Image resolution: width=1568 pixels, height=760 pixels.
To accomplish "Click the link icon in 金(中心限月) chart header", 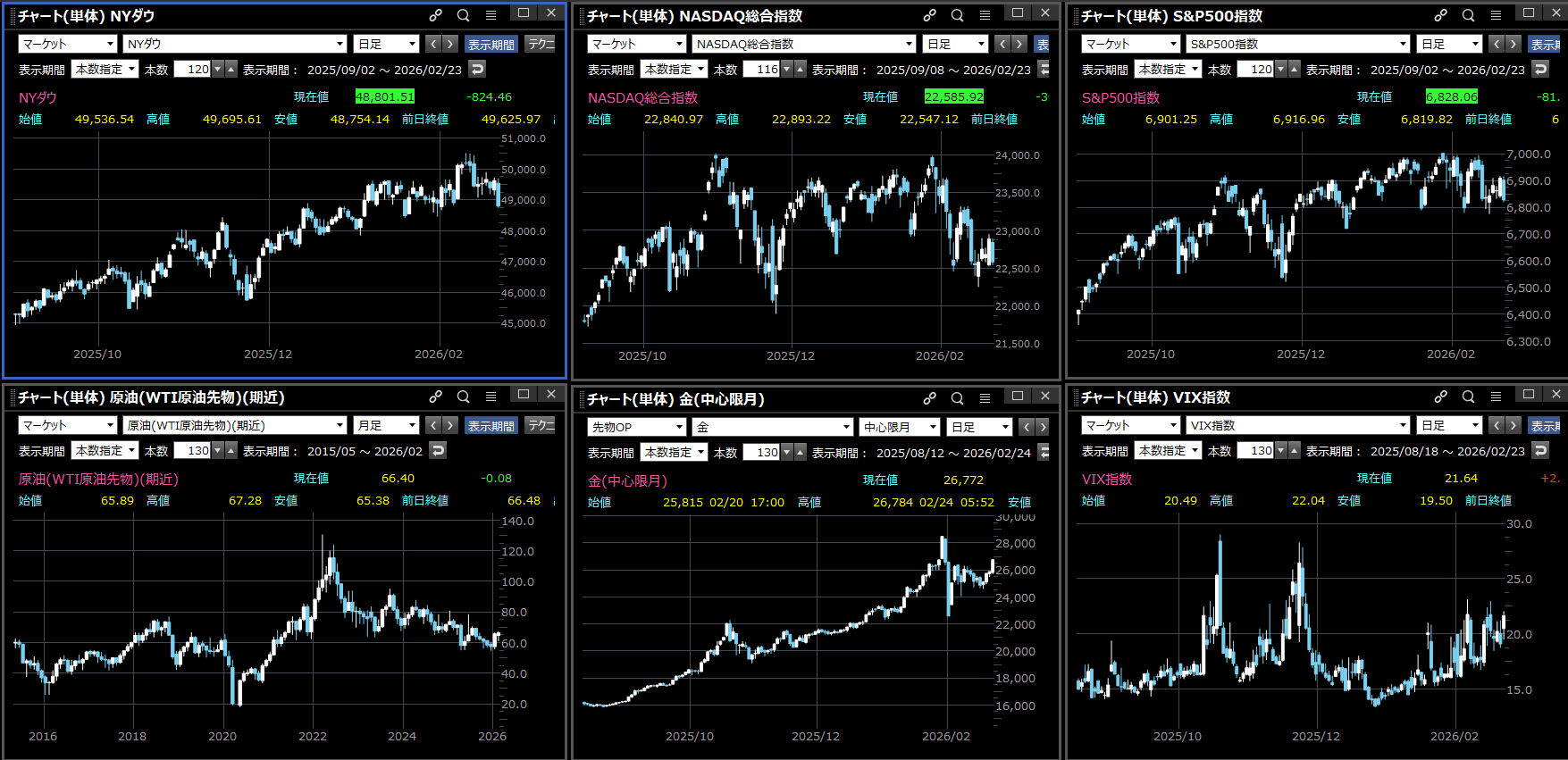I will click(x=929, y=398).
